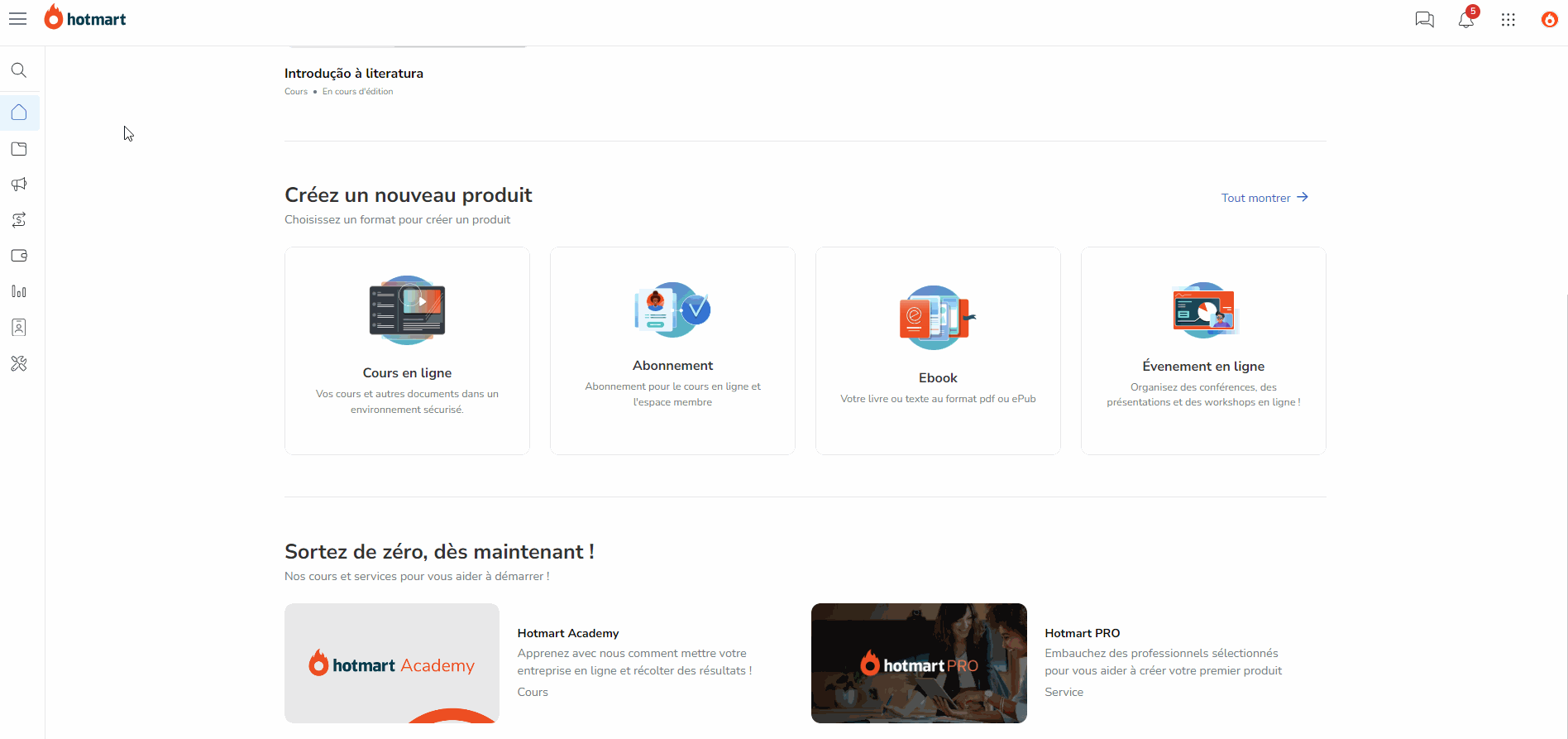Click 'Organisez des conférences' description
The width and height of the screenshot is (1568, 739).
[x=1203, y=395]
